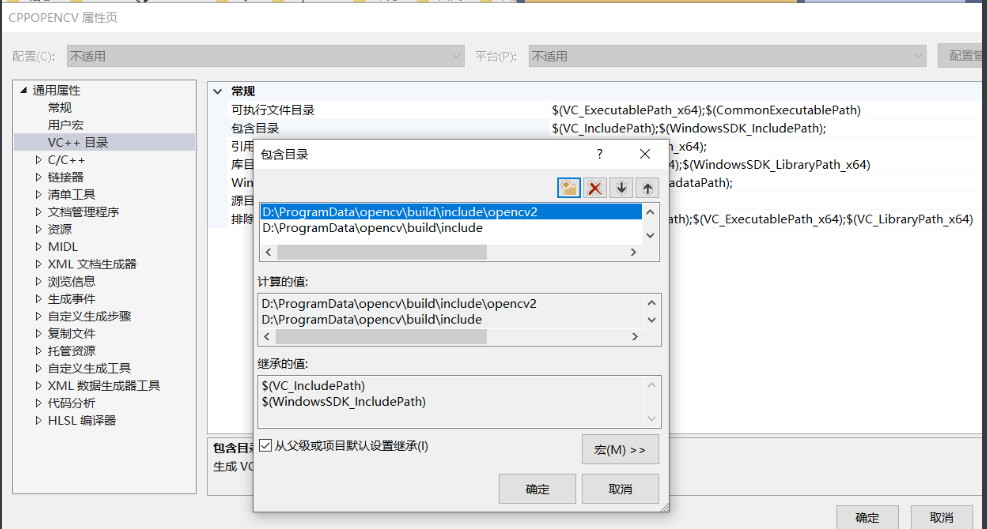Click the 可执行文件目录 value field
The image size is (987, 529).
click(x=765, y=110)
